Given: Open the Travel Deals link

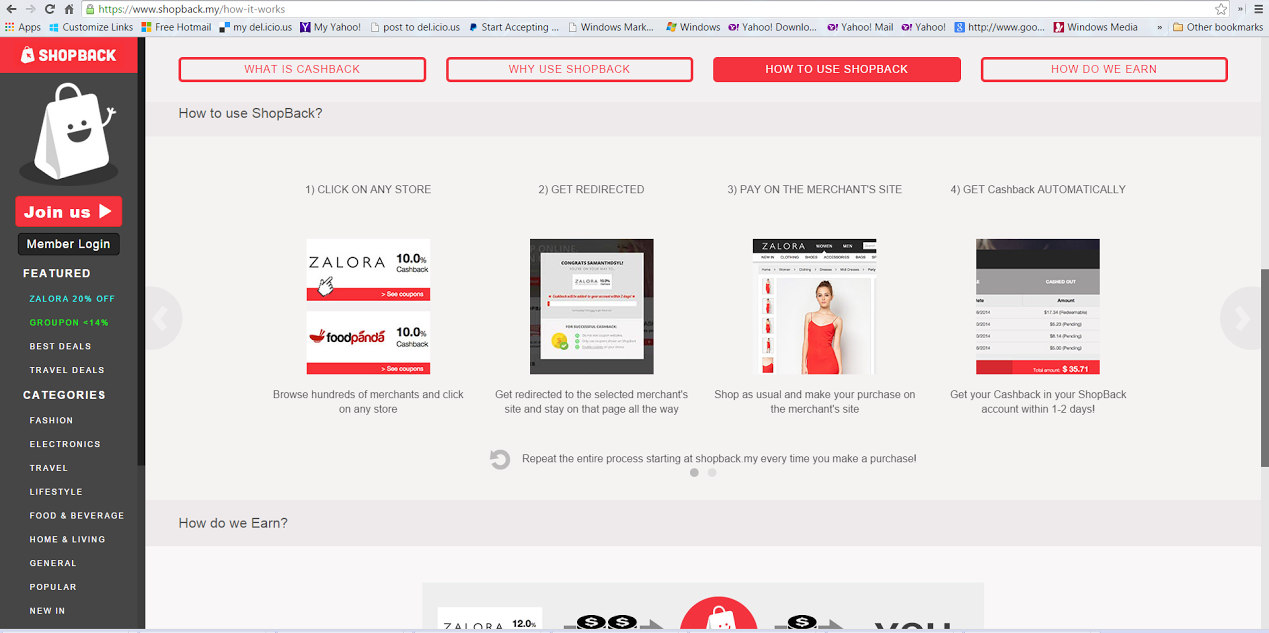Looking at the screenshot, I should [67, 370].
